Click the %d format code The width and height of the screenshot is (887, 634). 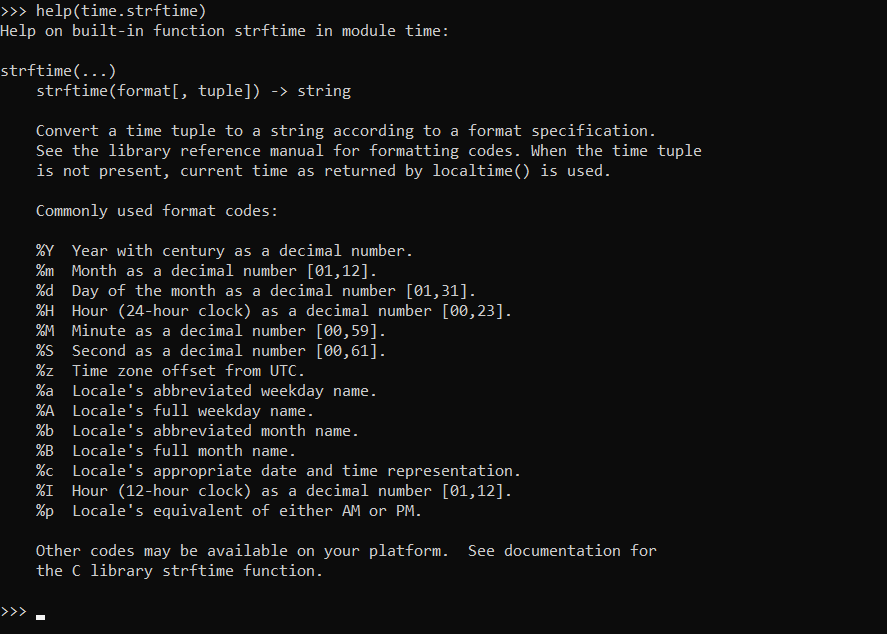45,291
